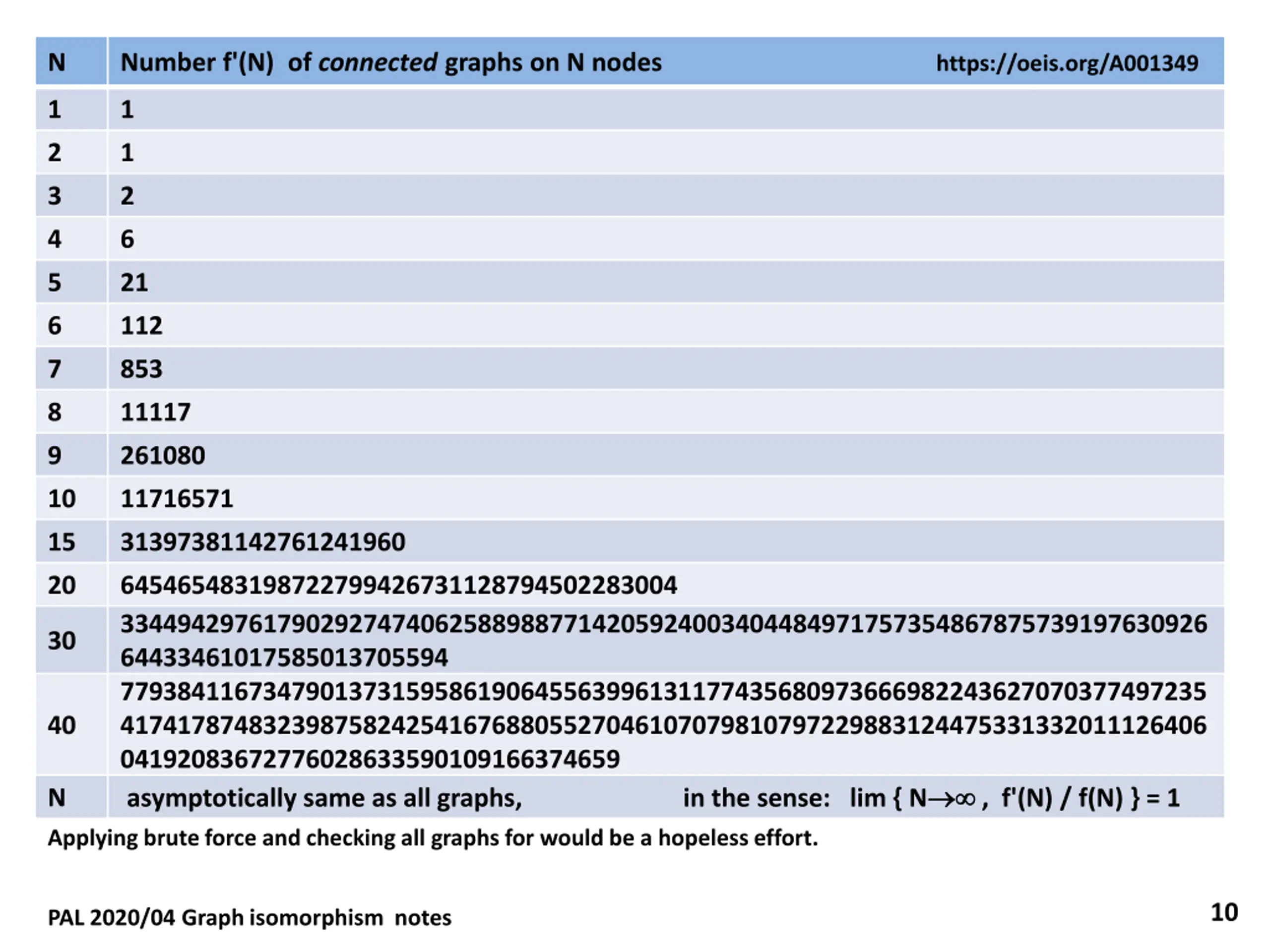This screenshot has width=1270, height=952.
Task: Click the value 11716571 in row 10
Action: (176, 498)
